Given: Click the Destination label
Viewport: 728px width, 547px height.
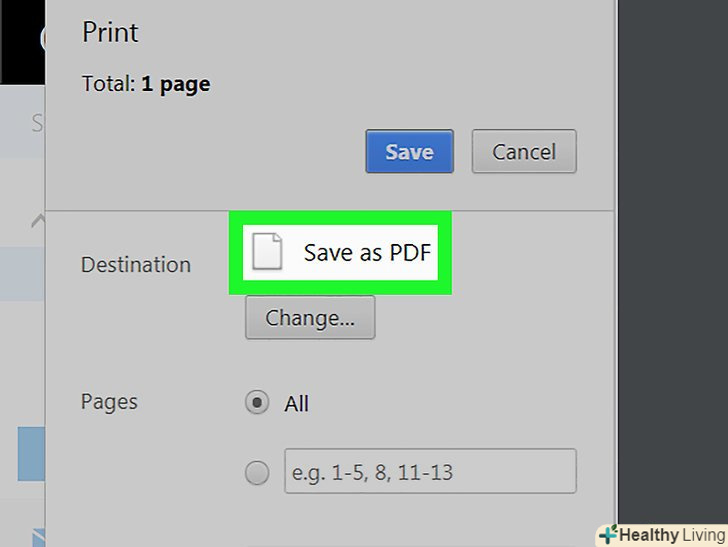Looking at the screenshot, I should [x=135, y=265].
